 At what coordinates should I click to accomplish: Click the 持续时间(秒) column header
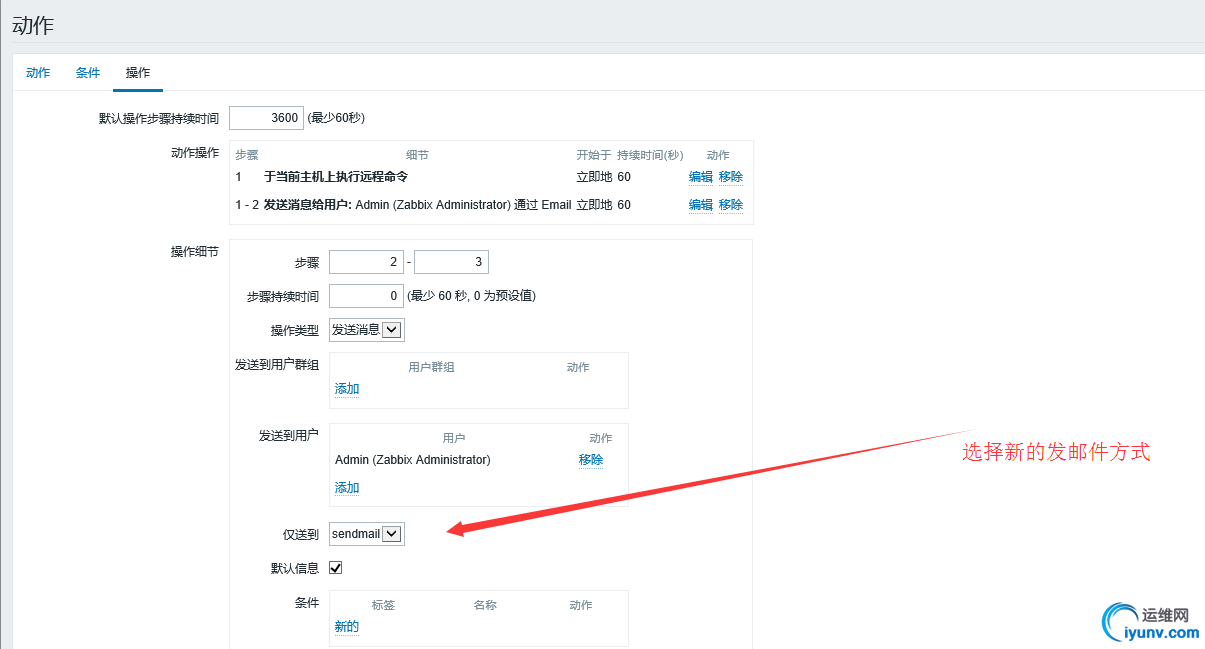tap(650, 155)
